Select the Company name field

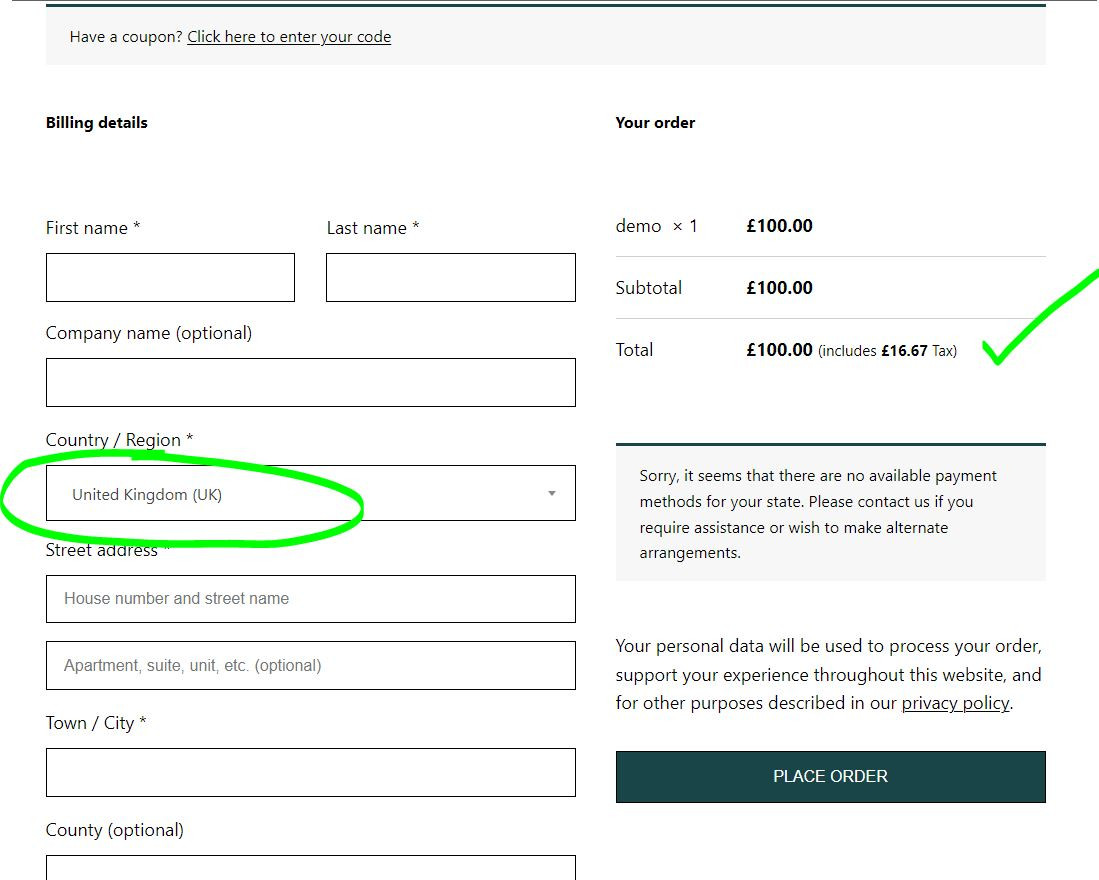tap(310, 383)
